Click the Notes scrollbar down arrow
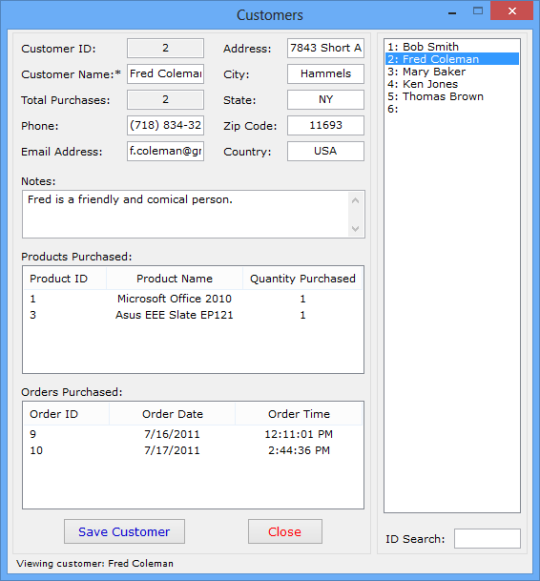Viewport: 540px width, 581px height. 355,228
